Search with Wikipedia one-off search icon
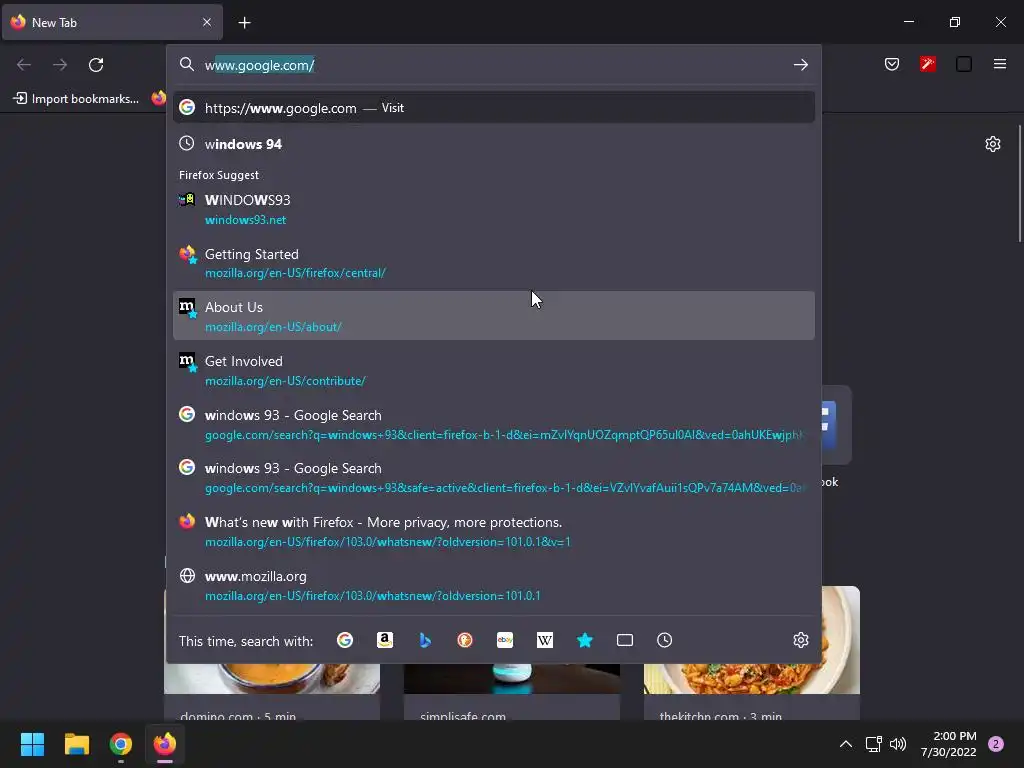This screenshot has width=1024, height=768. (545, 641)
